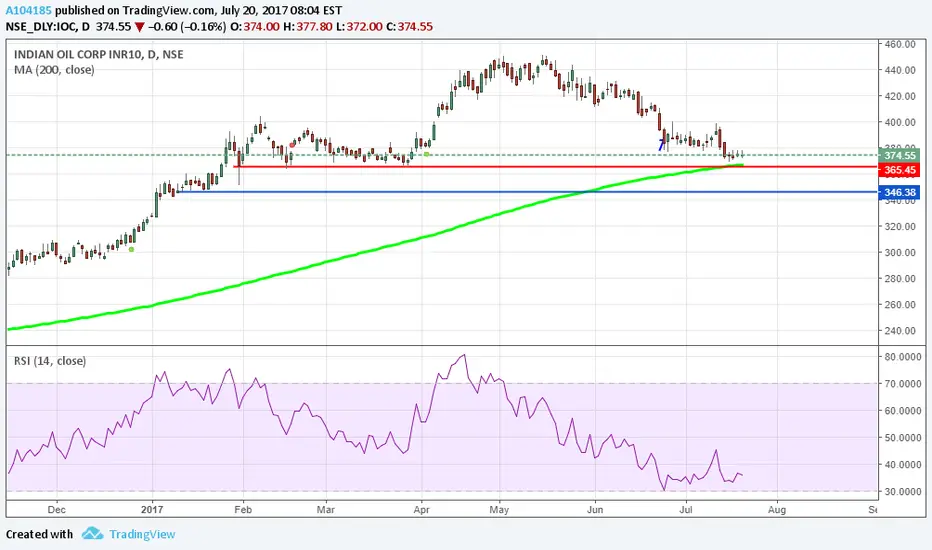The height and width of the screenshot is (550, 932).
Task: Click the Feb label on time axis
Action: pos(243,510)
